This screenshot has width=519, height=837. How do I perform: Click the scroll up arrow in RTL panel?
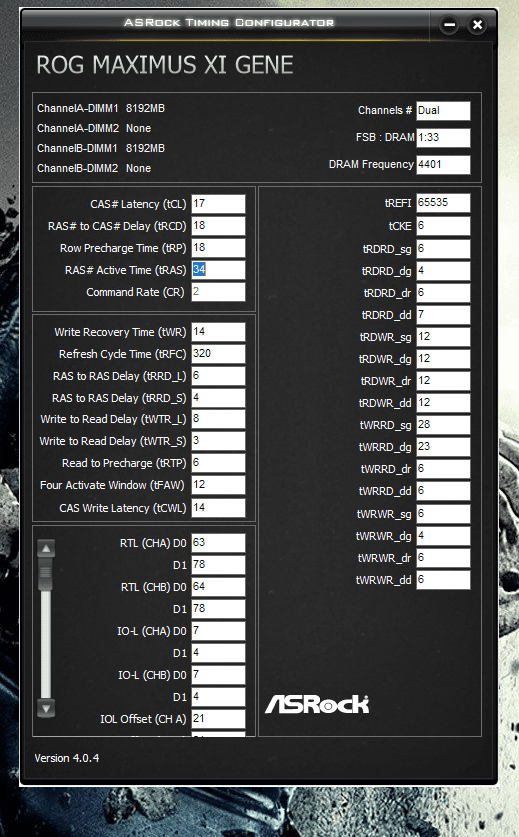(46, 548)
